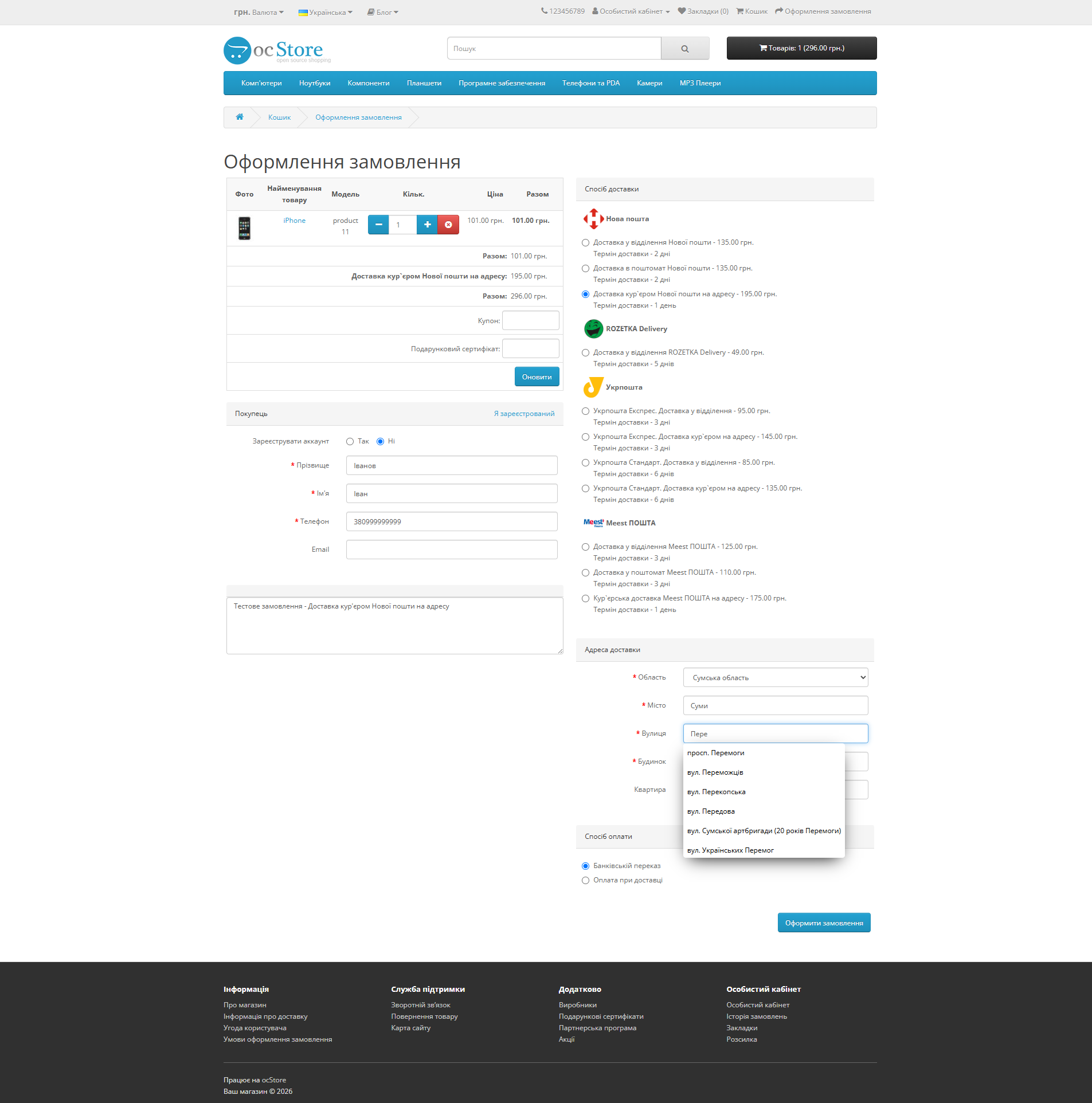This screenshot has width=1092, height=1103.
Task: Click the Укрпошта logo icon
Action: coord(593,387)
